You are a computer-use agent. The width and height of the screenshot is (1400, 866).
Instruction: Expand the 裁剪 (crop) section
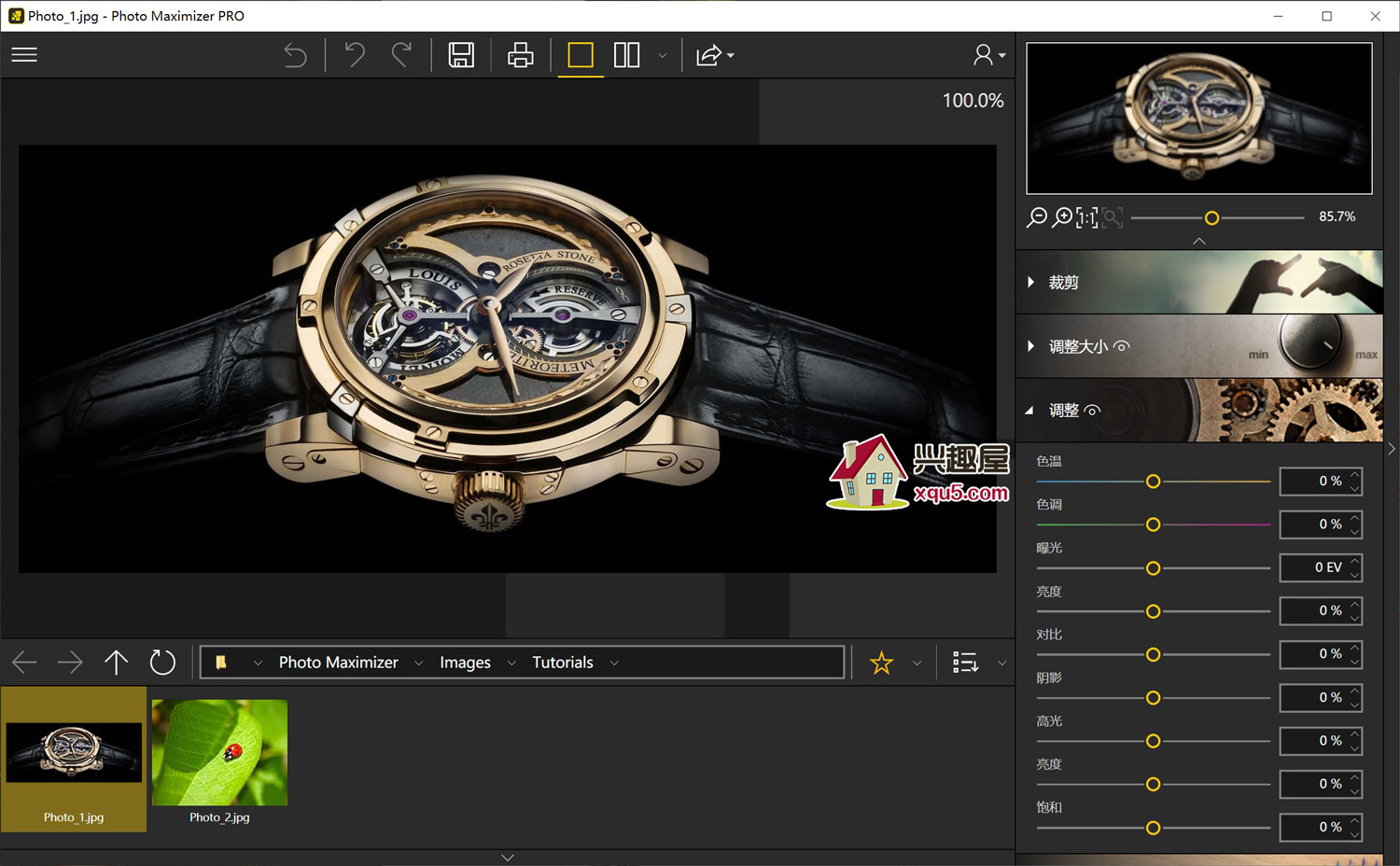(x=1199, y=282)
